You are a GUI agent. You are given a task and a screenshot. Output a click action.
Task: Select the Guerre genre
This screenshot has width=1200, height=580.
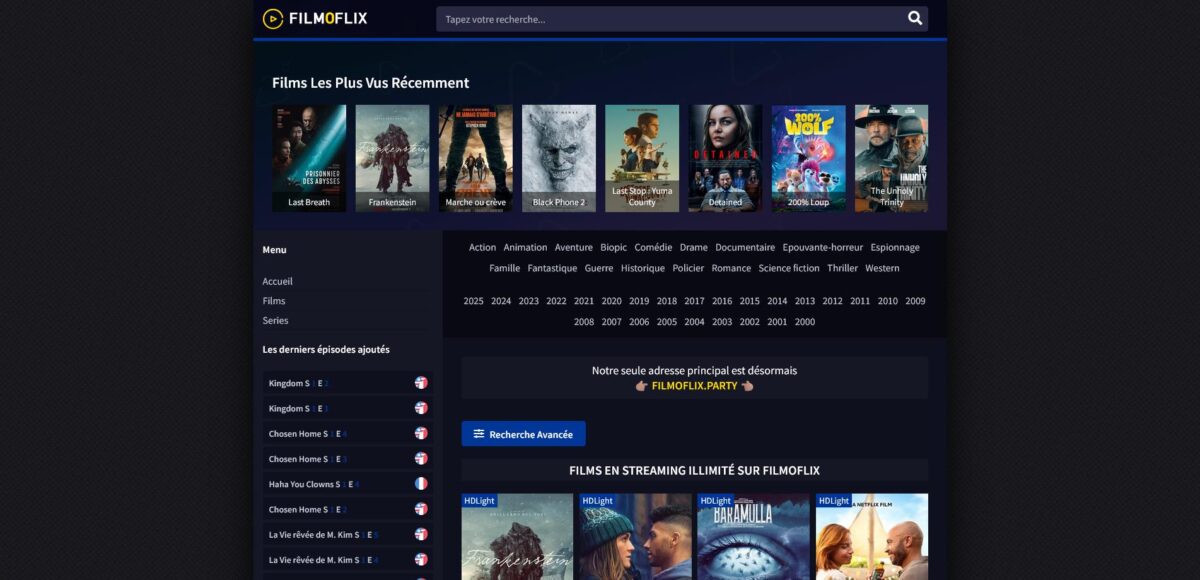(599, 268)
